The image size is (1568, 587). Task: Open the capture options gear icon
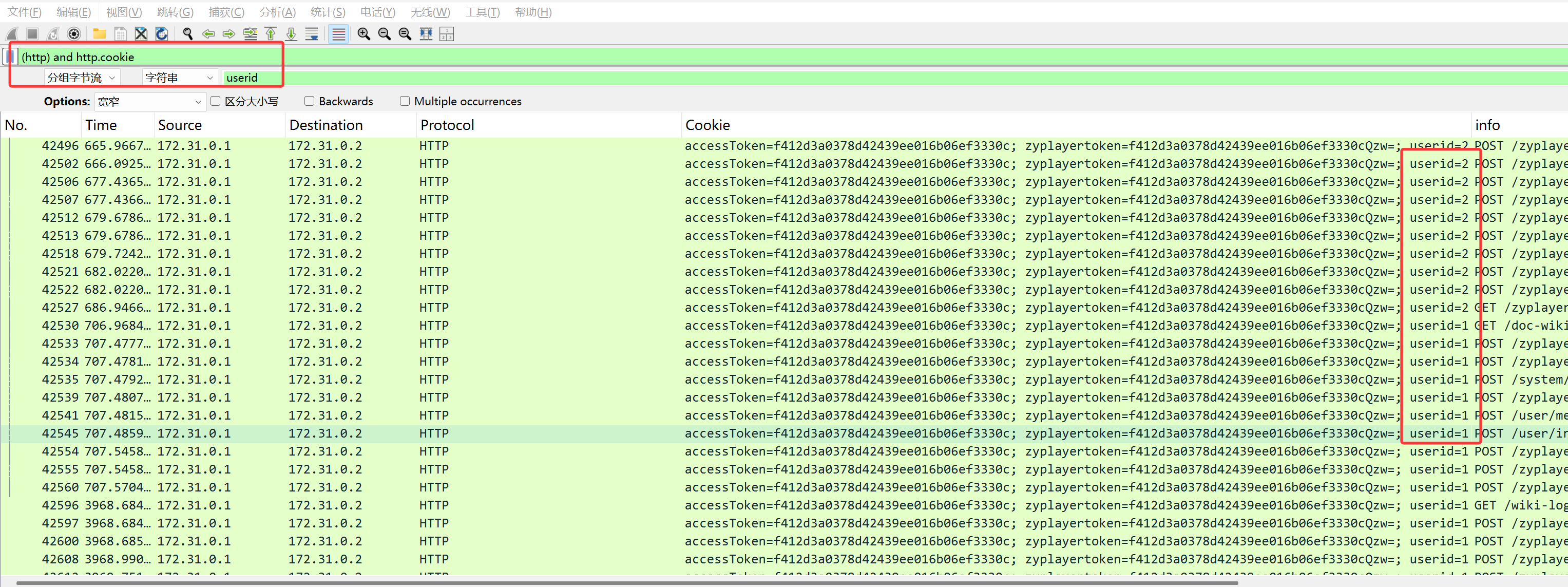tap(73, 34)
